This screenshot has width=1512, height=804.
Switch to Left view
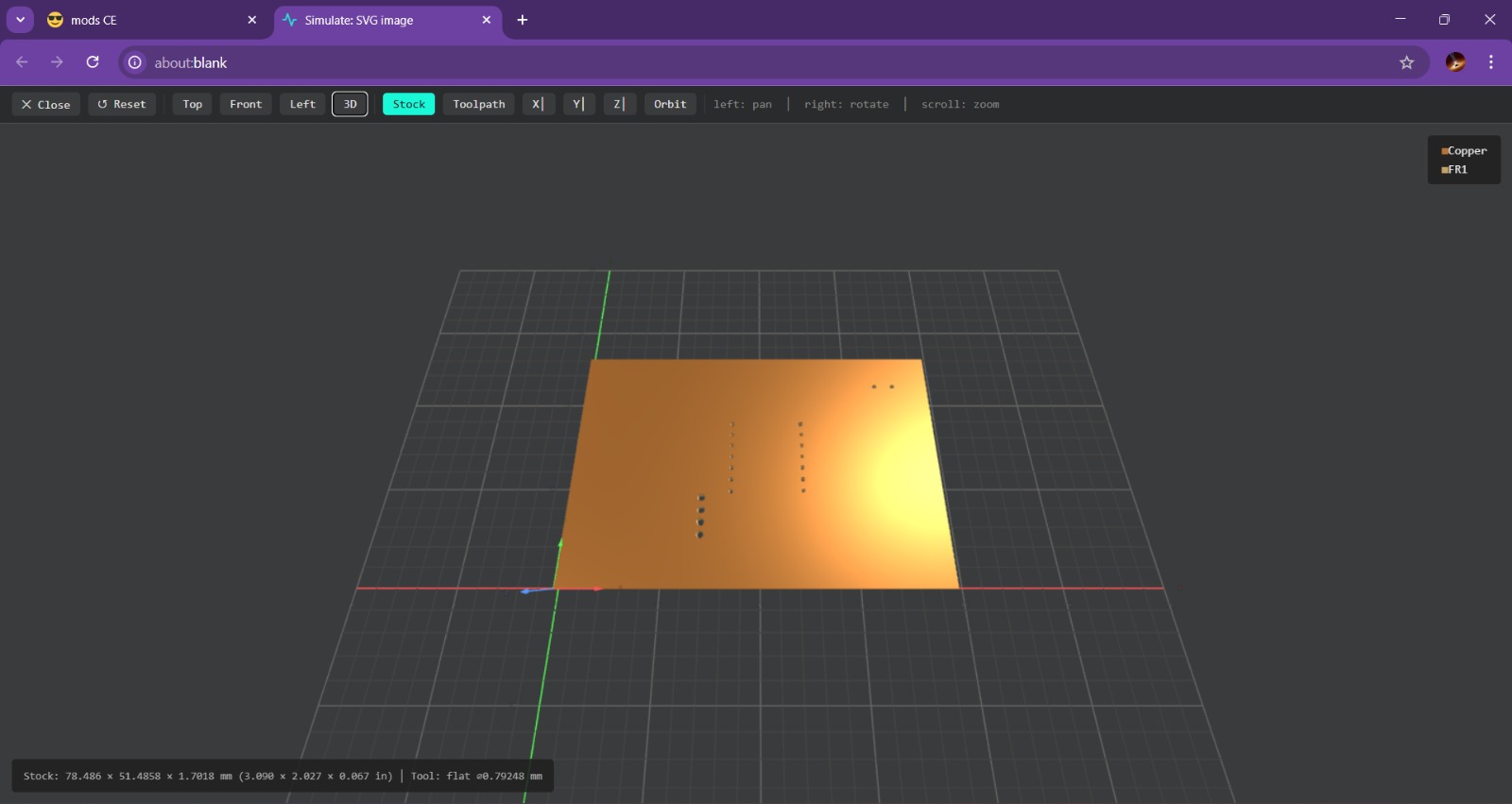[302, 104]
